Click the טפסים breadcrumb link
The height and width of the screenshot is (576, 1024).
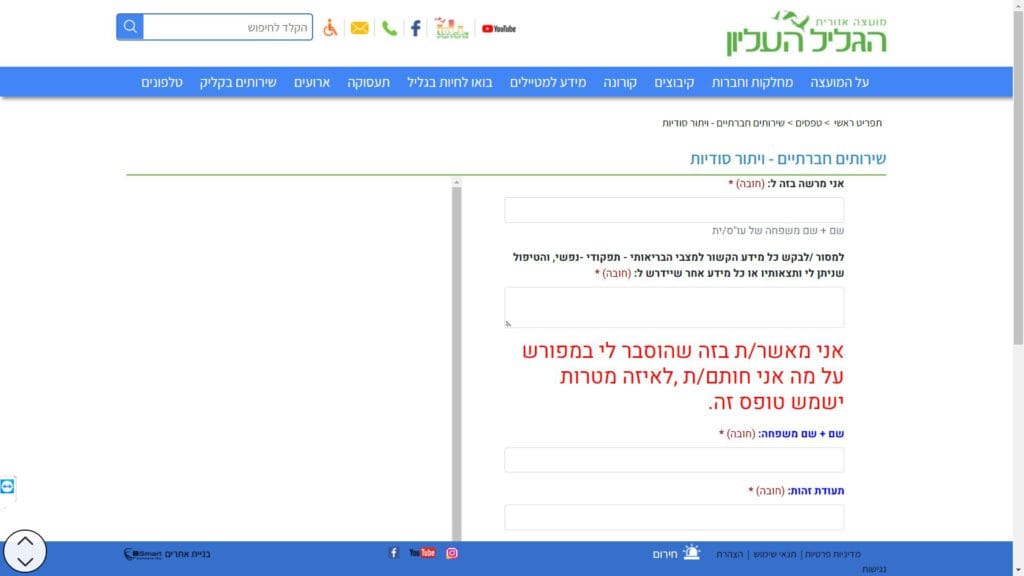[x=808, y=123]
